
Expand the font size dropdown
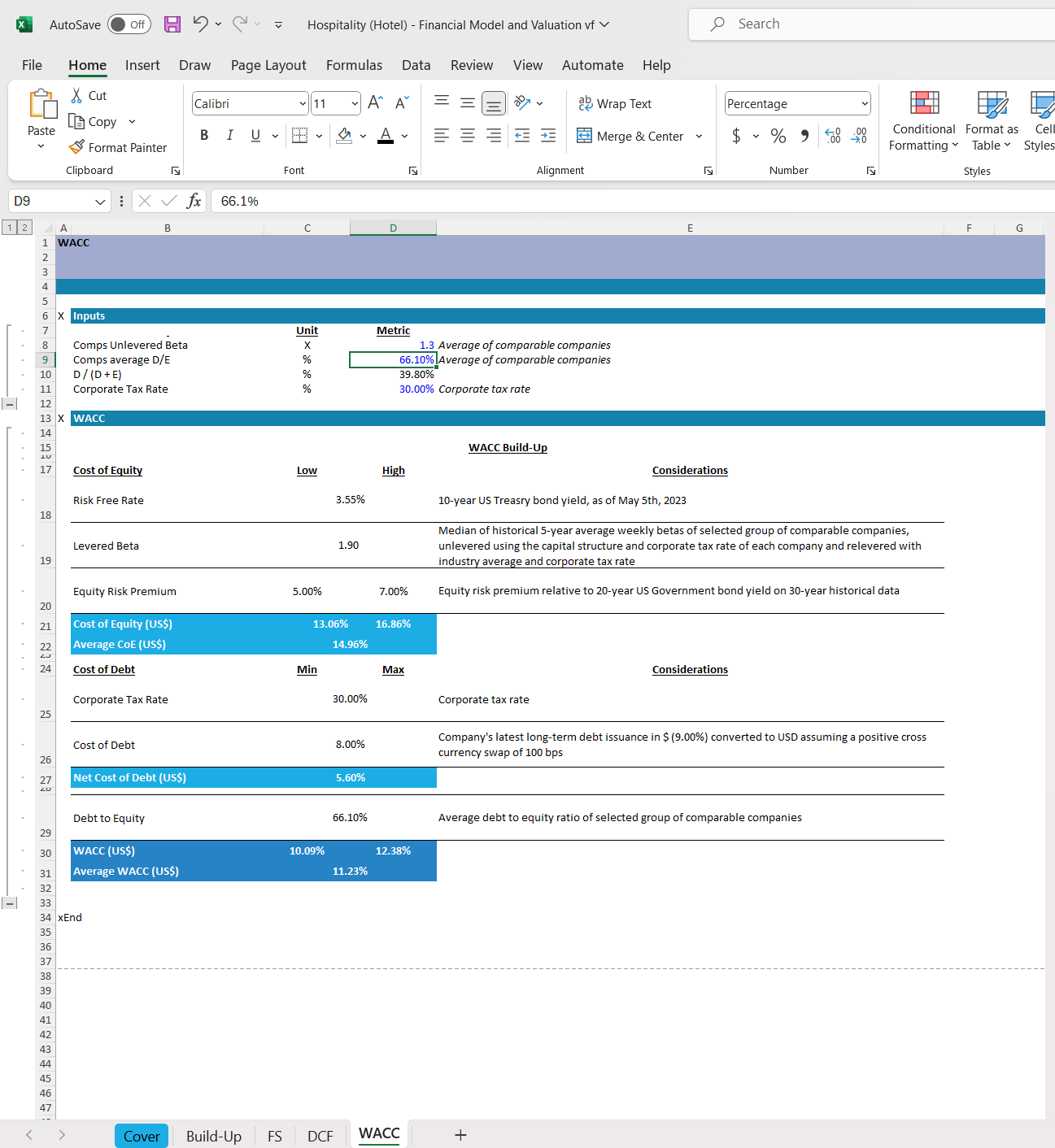point(355,103)
